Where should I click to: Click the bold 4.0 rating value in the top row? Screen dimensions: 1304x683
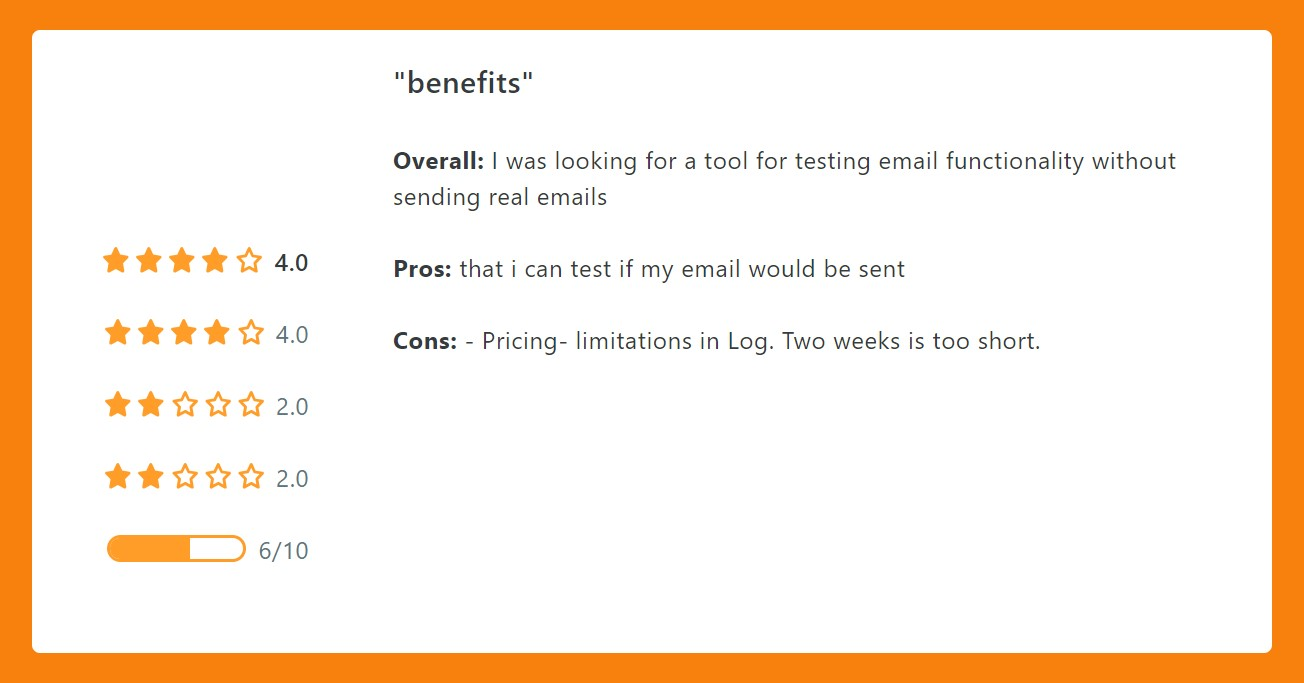click(291, 263)
